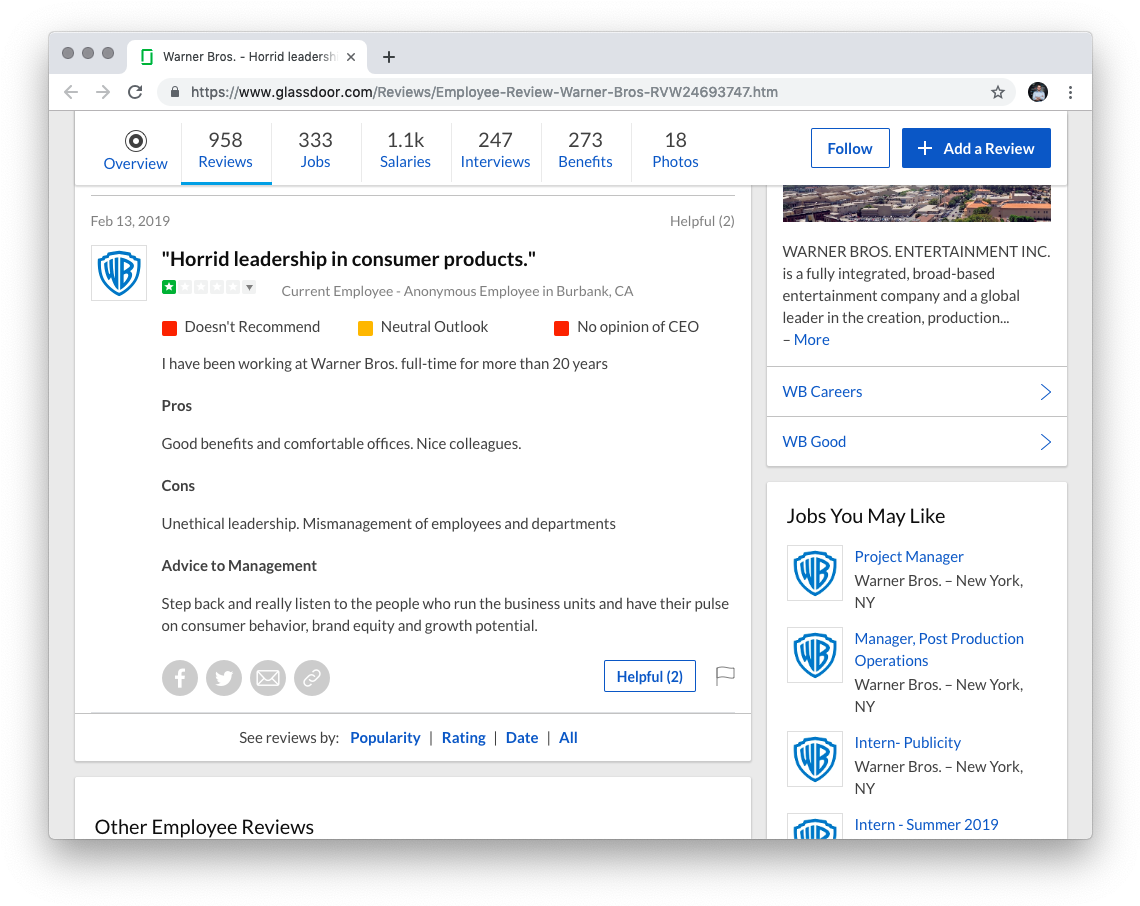This screenshot has width=1140, height=906.
Task: Copy review link with chain icon
Action: [312, 678]
